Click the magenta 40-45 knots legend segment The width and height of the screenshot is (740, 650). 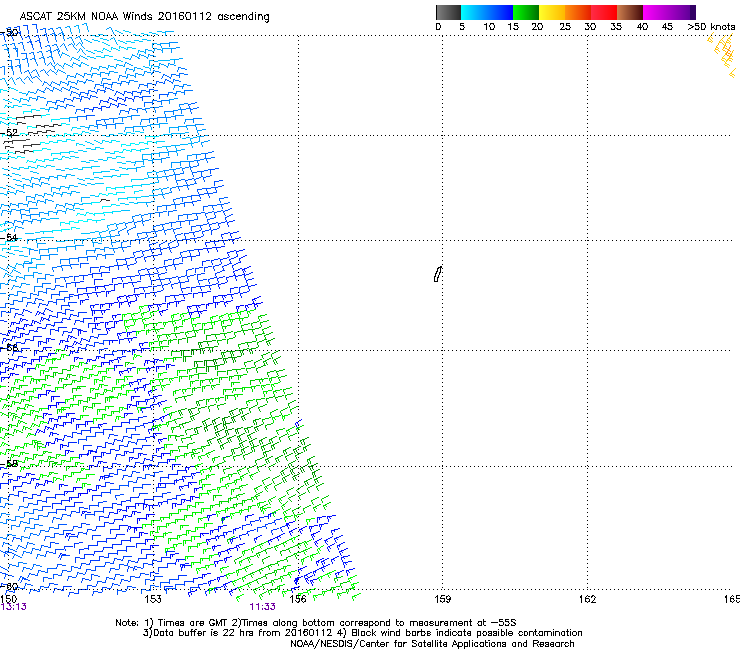click(x=656, y=12)
